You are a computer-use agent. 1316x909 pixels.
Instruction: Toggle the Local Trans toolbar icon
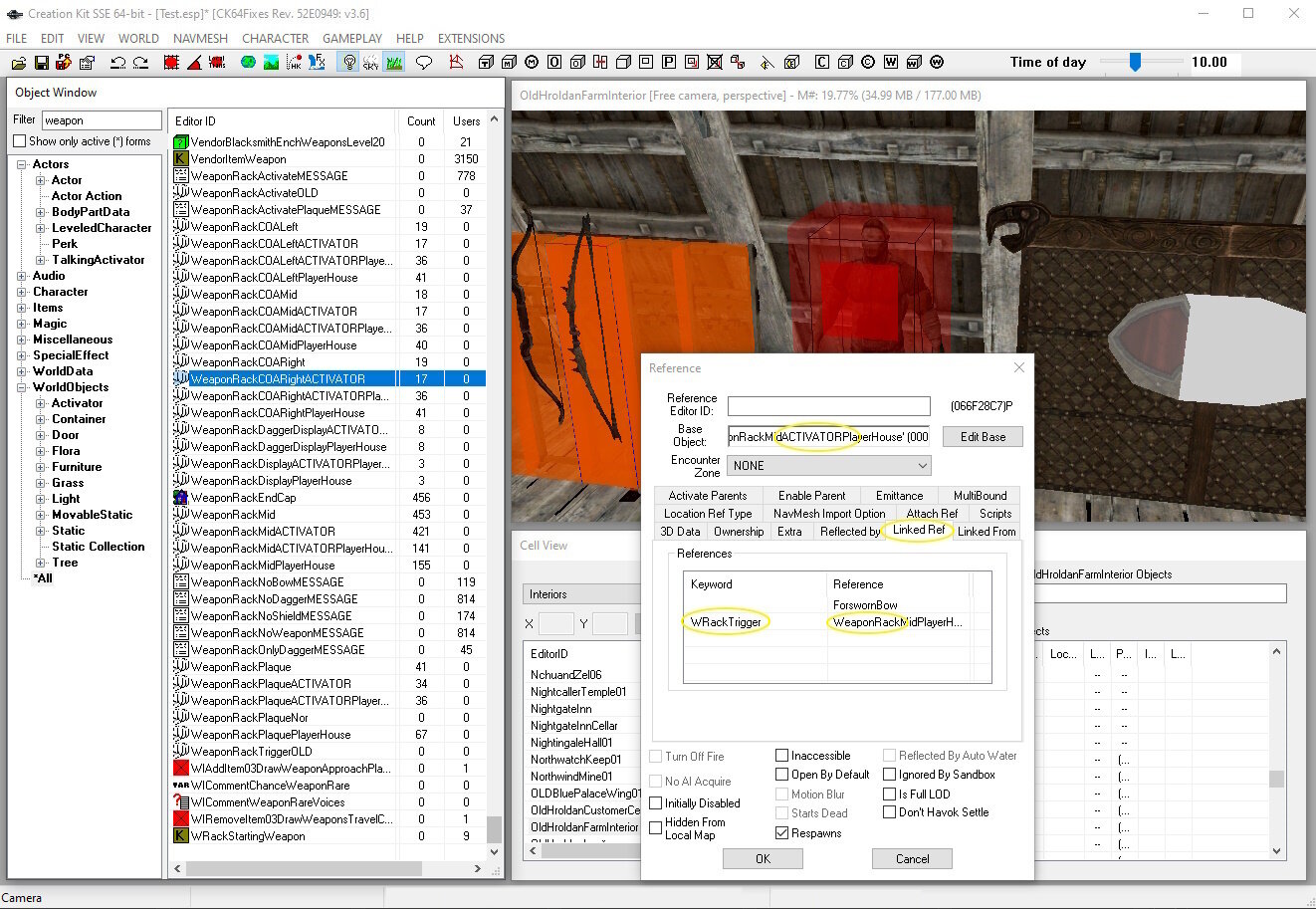tap(217, 63)
